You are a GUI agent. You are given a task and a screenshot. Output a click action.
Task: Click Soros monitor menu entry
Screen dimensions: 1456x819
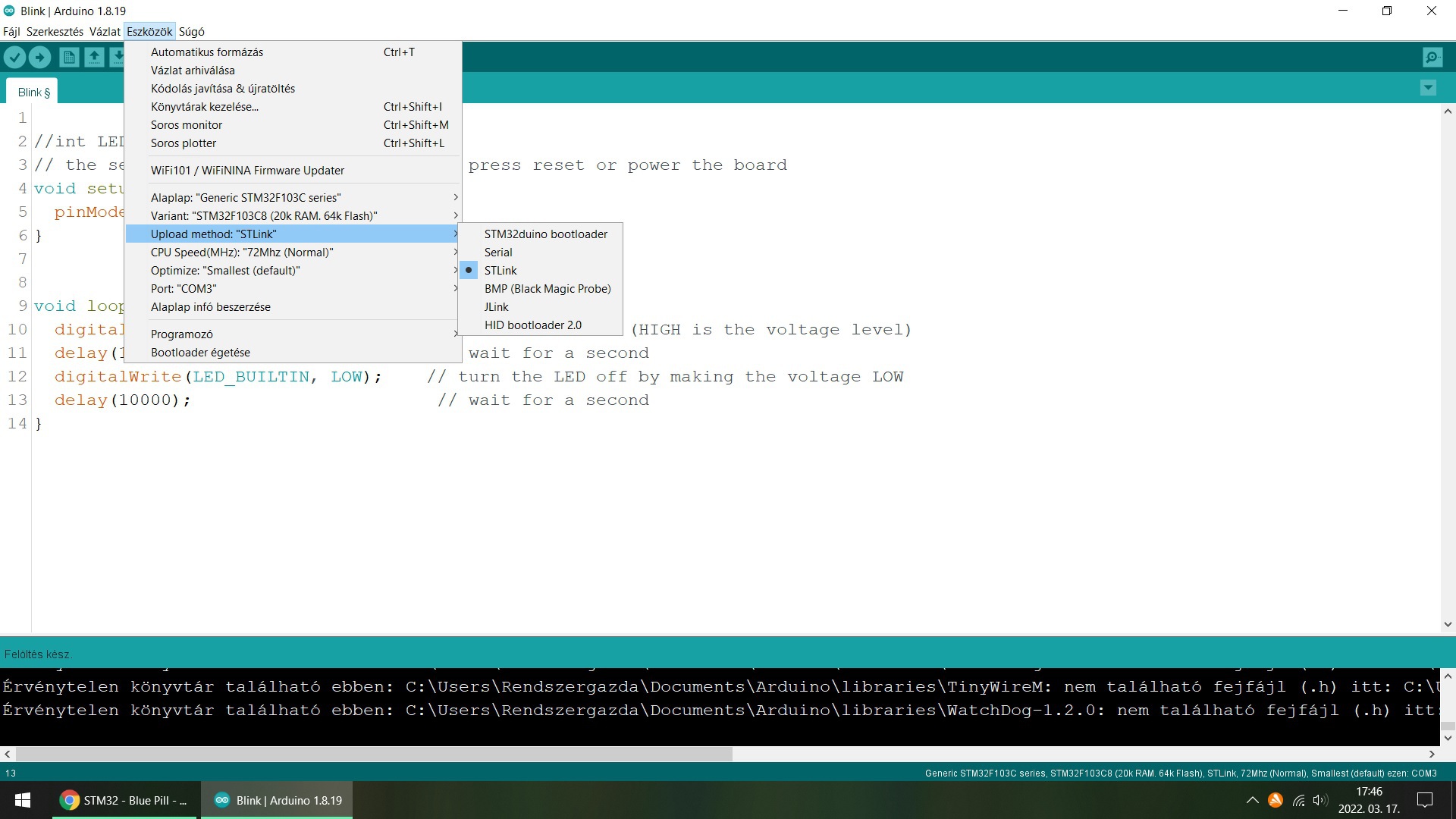tap(187, 125)
